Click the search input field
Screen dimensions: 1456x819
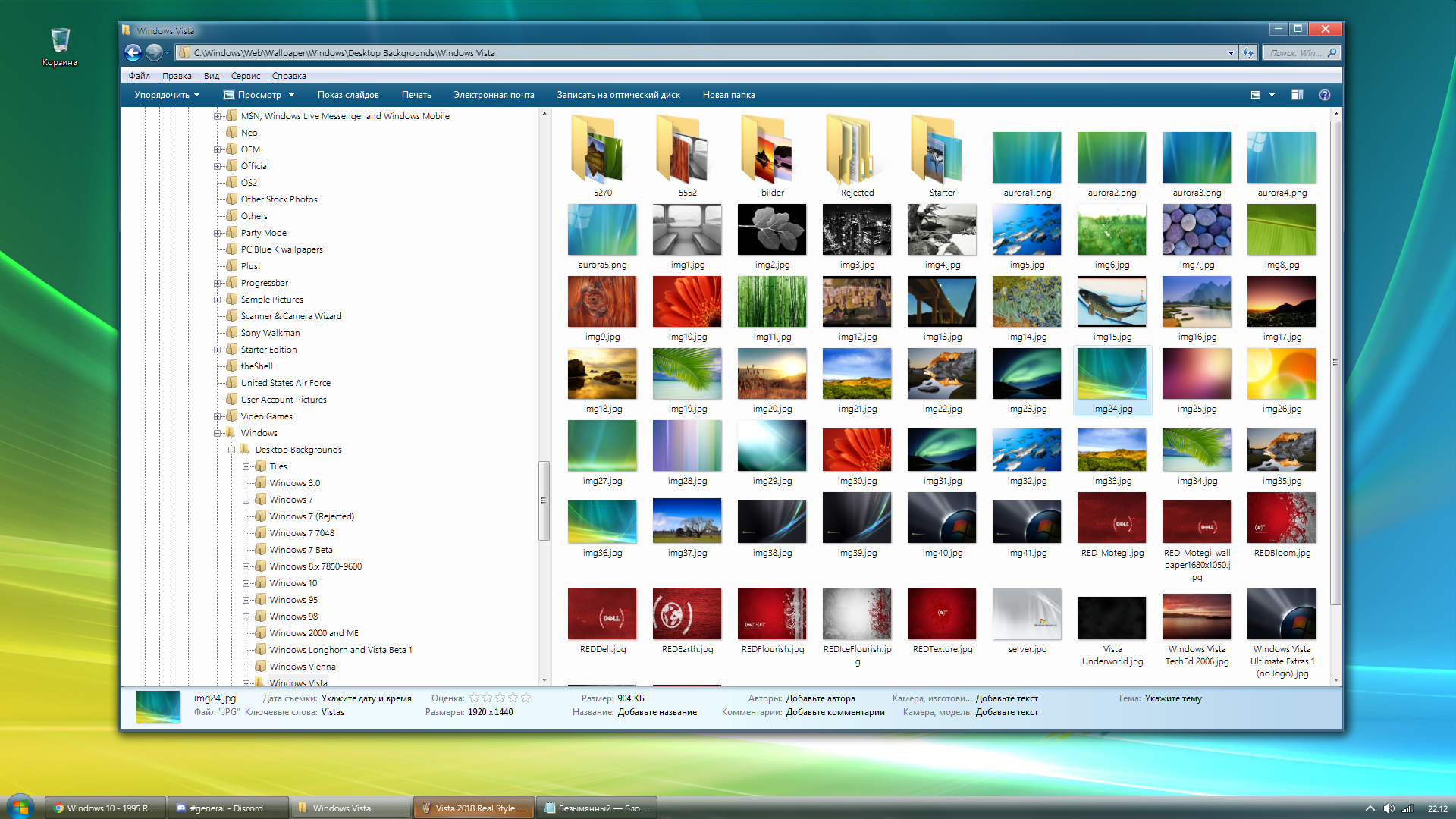1294,52
